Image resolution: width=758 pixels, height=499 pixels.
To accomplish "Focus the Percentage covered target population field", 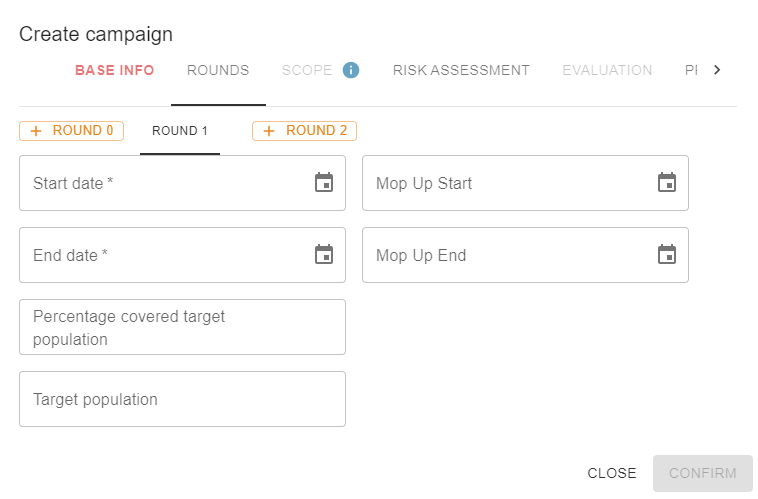I will coord(182,327).
